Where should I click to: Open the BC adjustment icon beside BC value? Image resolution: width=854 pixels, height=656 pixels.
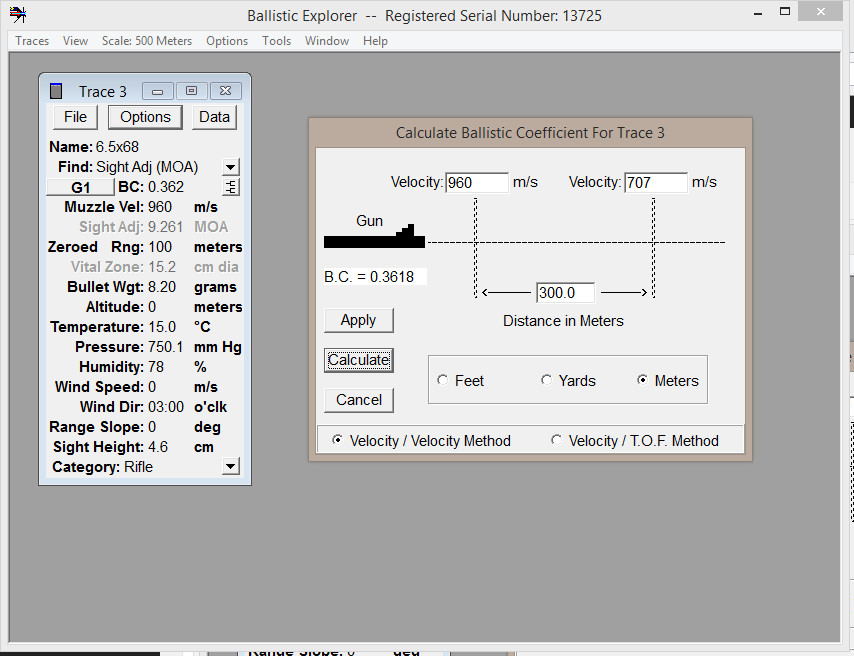click(231, 187)
